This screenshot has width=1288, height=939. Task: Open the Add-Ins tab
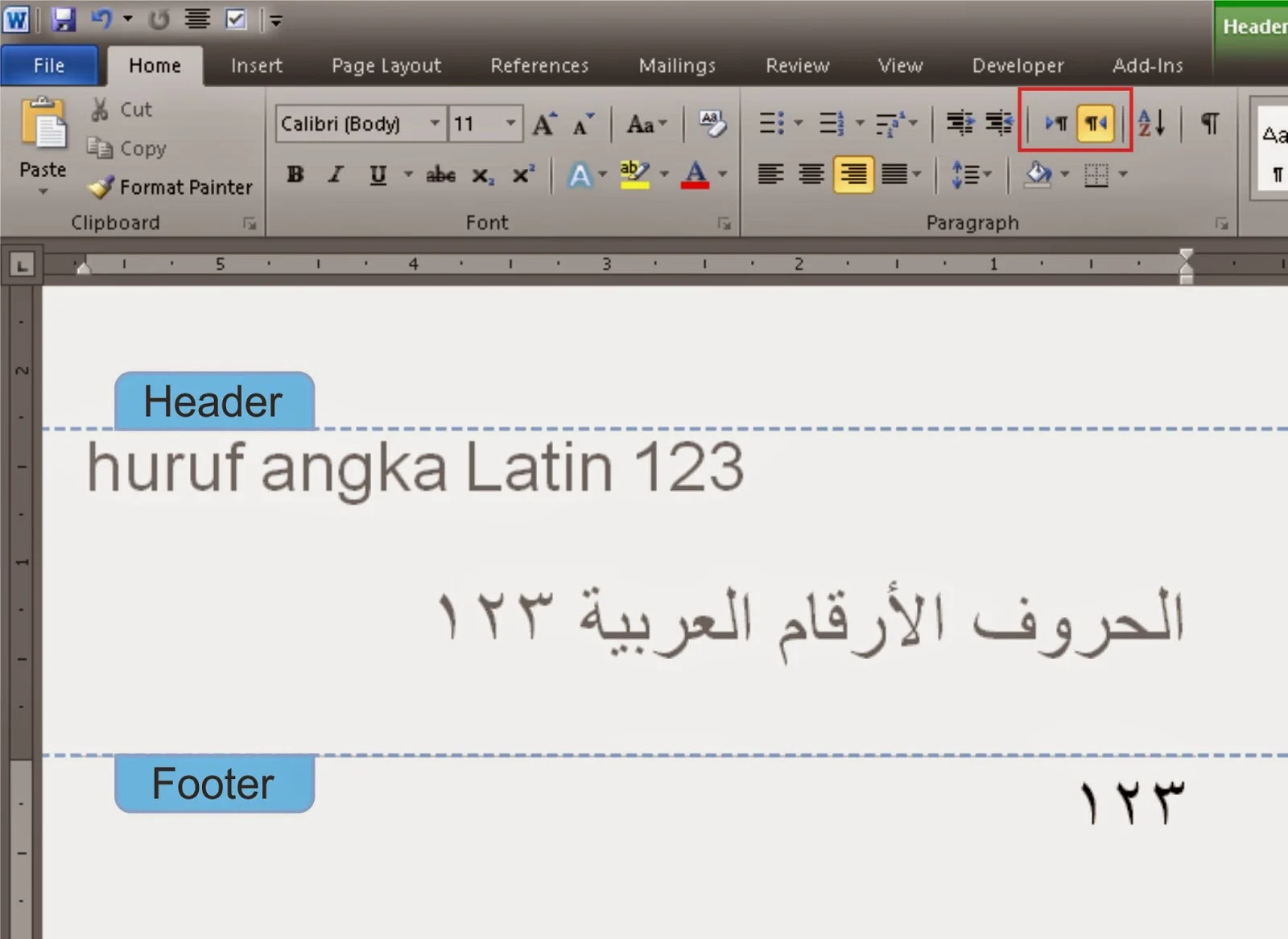point(1148,65)
